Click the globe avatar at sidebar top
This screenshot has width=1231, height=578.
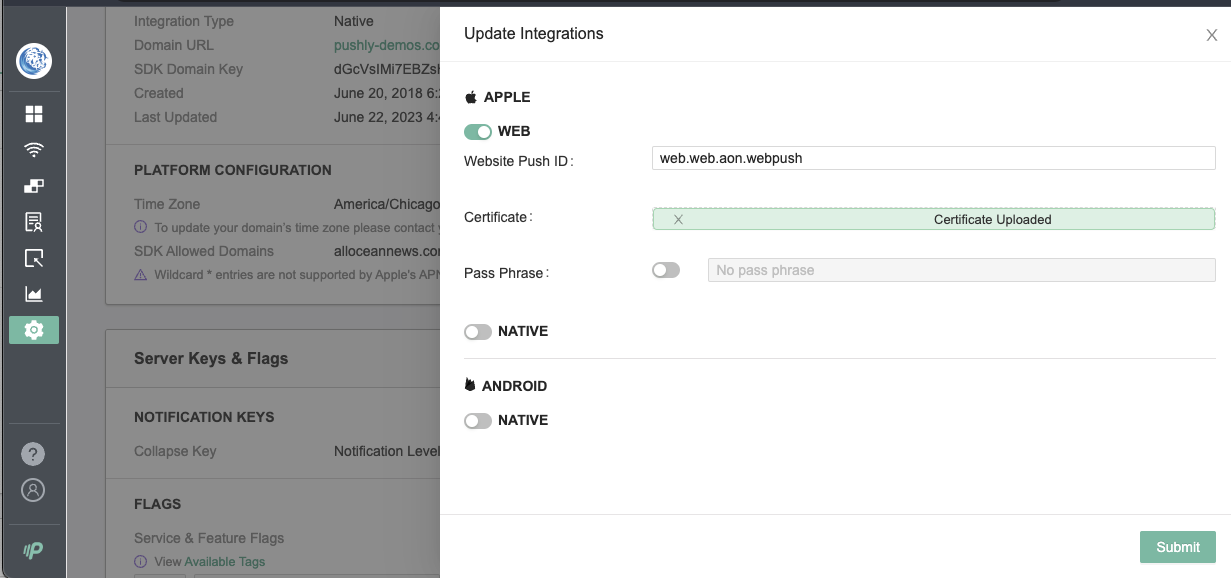34,61
